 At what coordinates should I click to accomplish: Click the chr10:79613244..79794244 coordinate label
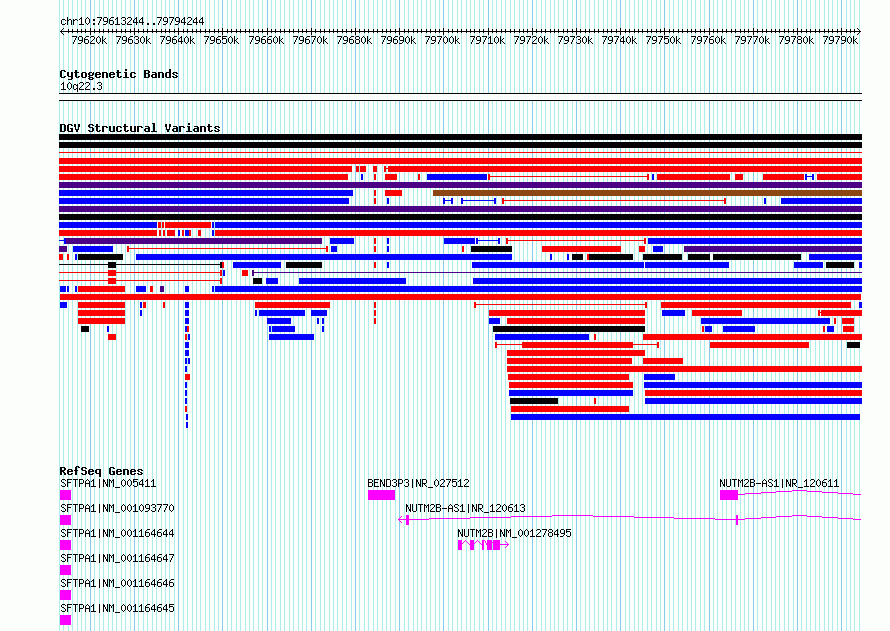point(132,21)
